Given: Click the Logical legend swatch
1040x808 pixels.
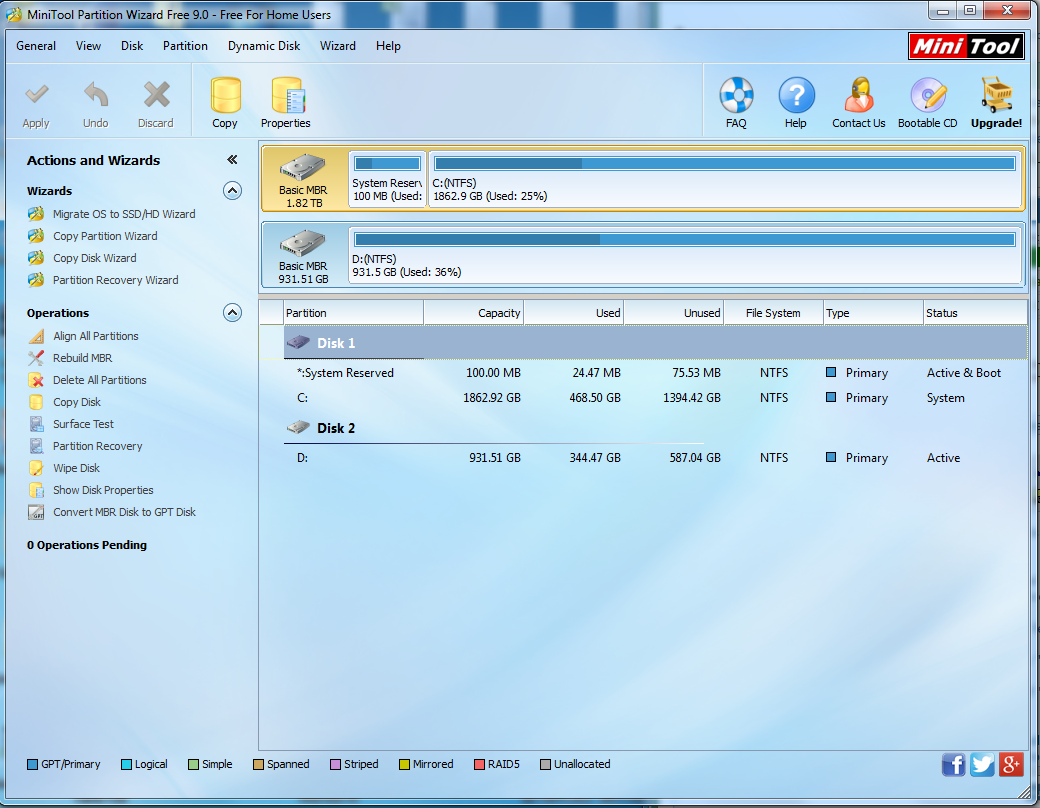Looking at the screenshot, I should 126,764.
